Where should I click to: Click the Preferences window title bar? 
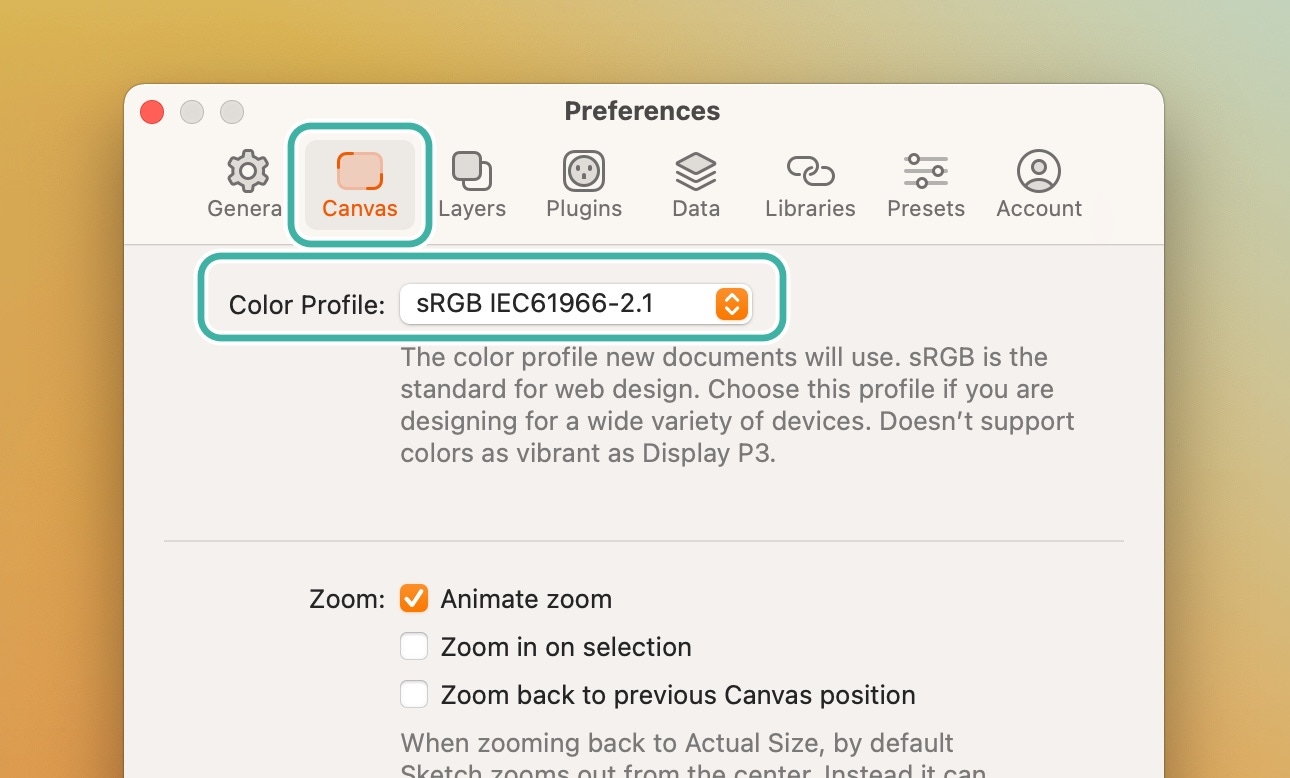pyautogui.click(x=642, y=111)
